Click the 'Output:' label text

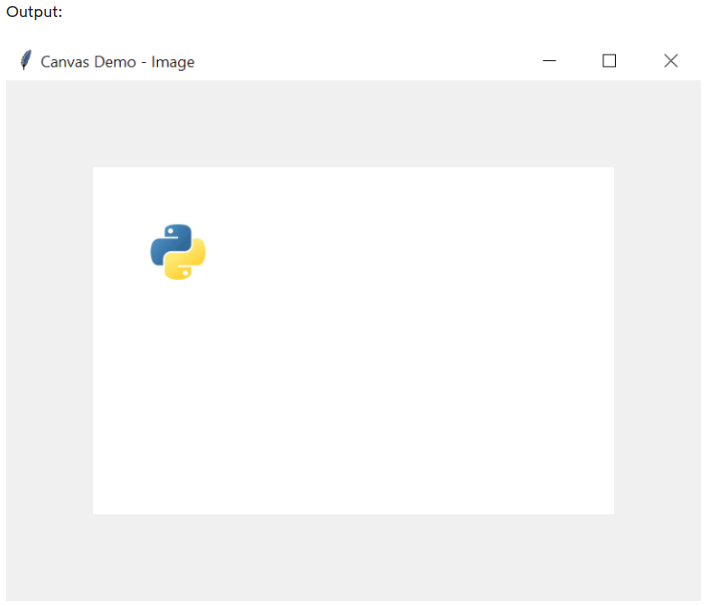34,12
